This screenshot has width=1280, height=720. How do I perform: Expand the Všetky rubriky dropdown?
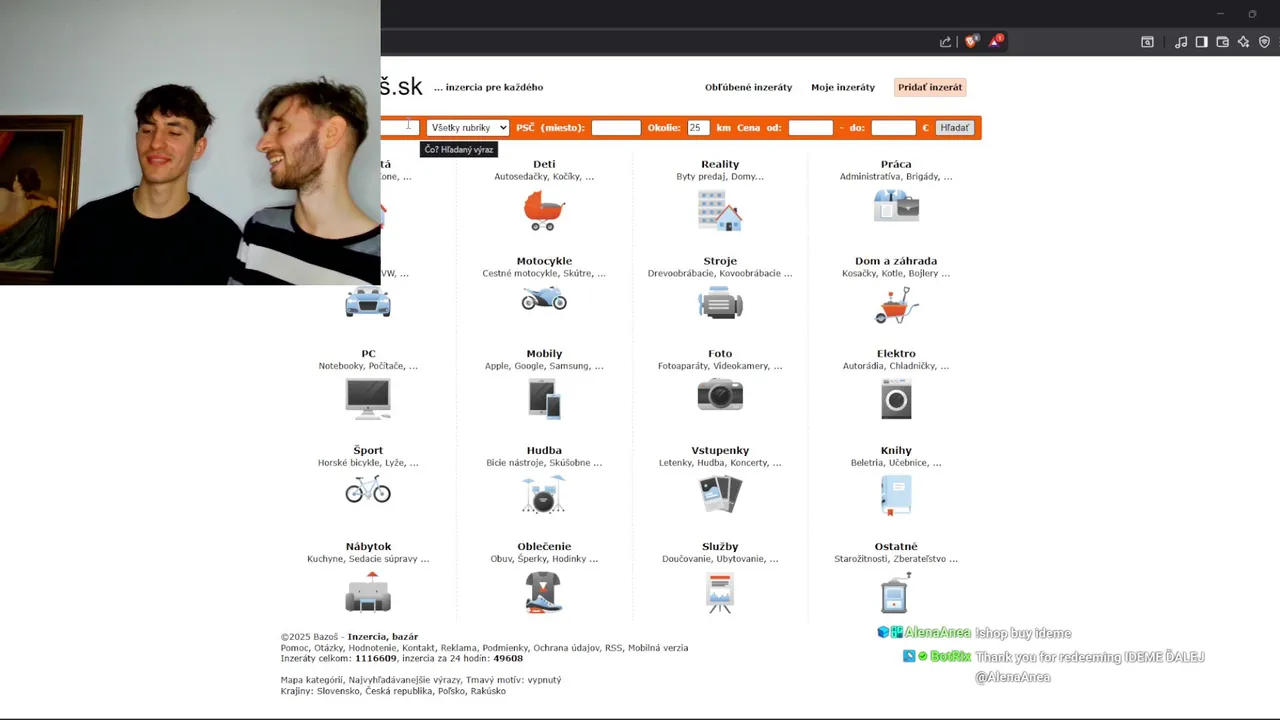point(468,127)
